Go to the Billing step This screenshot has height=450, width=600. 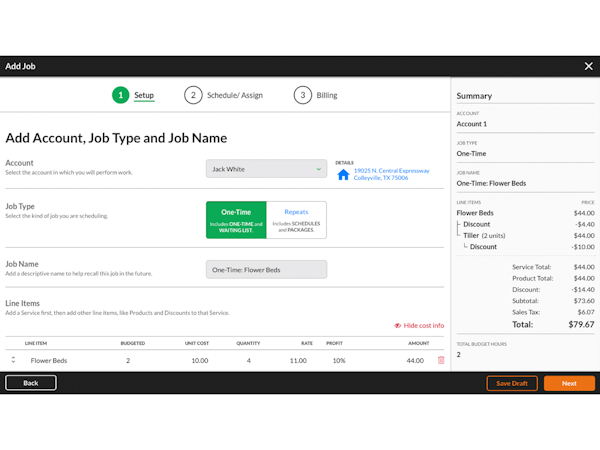point(327,95)
